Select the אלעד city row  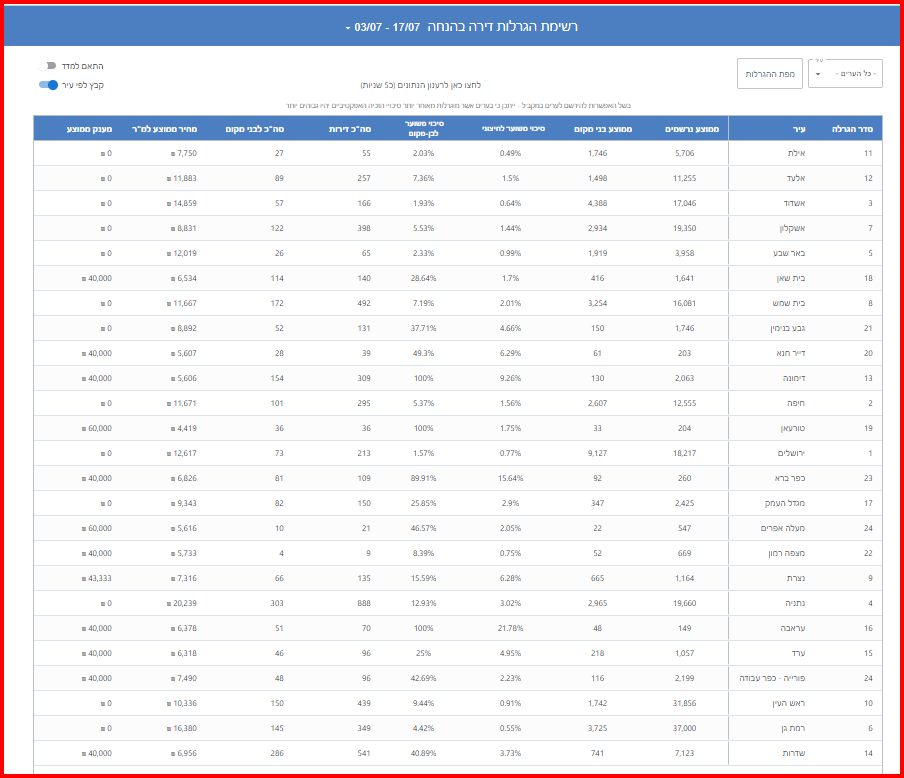coord(458,178)
